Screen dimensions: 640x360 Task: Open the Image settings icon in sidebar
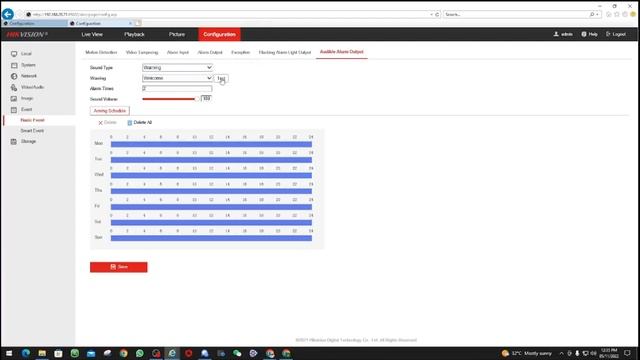point(14,98)
